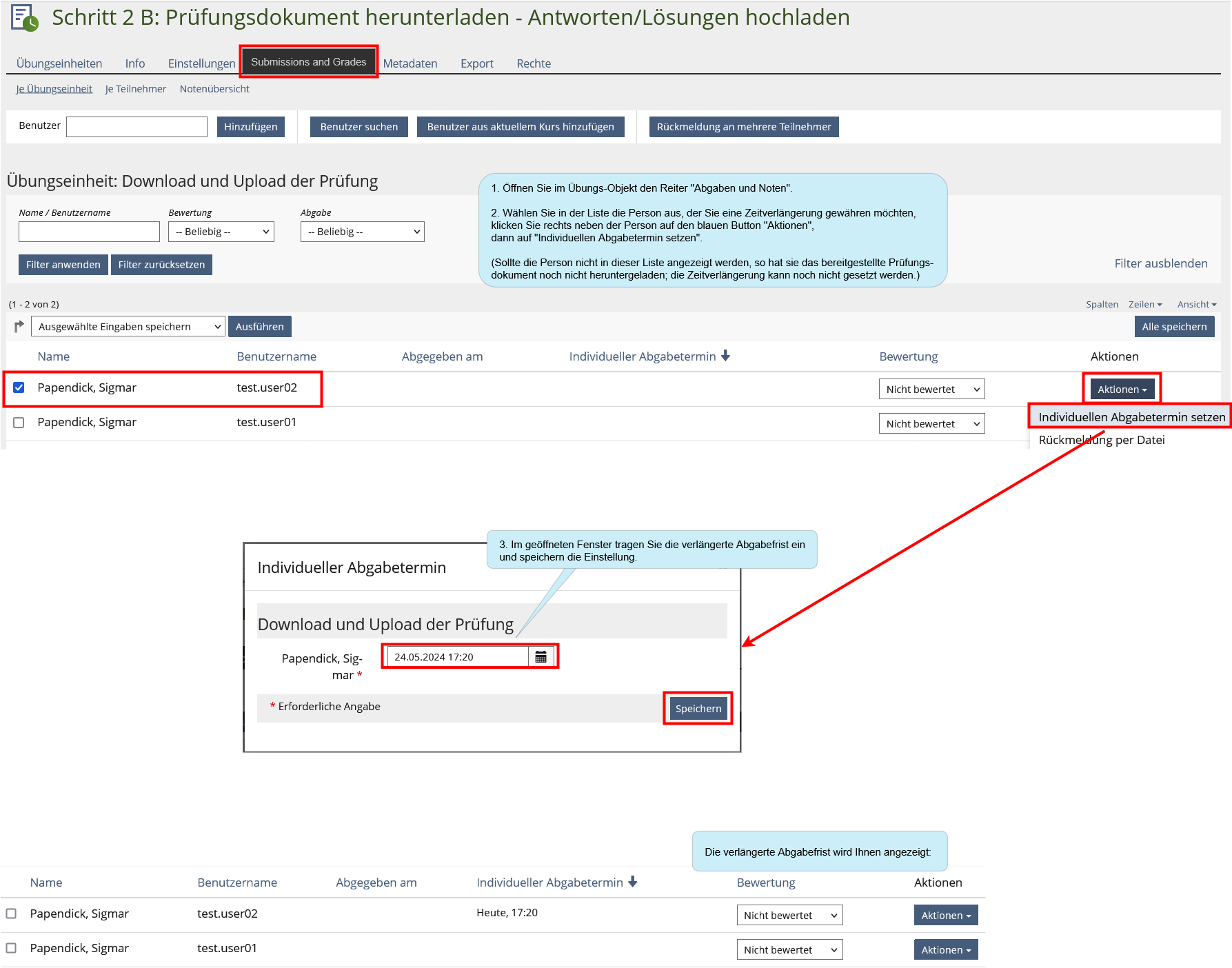Select 'Individuellen Abgabetermin setzen' menu entry

click(1131, 417)
